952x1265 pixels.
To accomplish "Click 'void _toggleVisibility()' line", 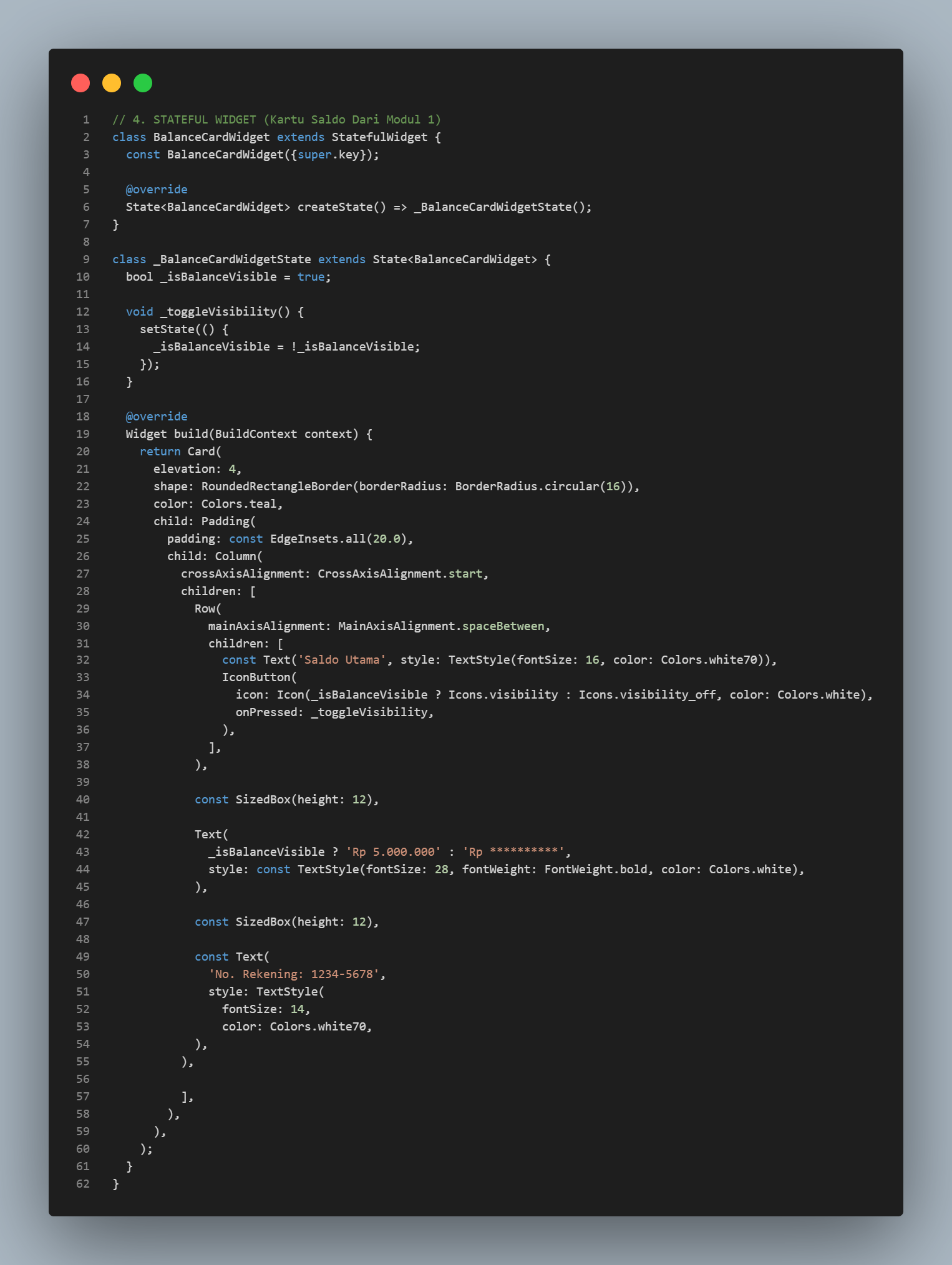I will click(215, 311).
